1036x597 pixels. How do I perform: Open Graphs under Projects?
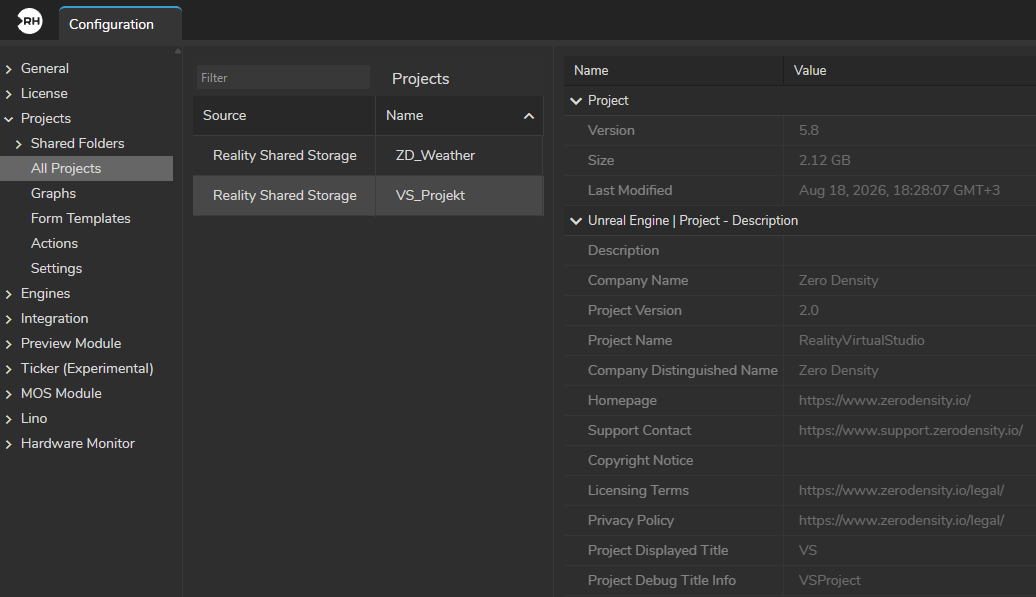point(53,193)
